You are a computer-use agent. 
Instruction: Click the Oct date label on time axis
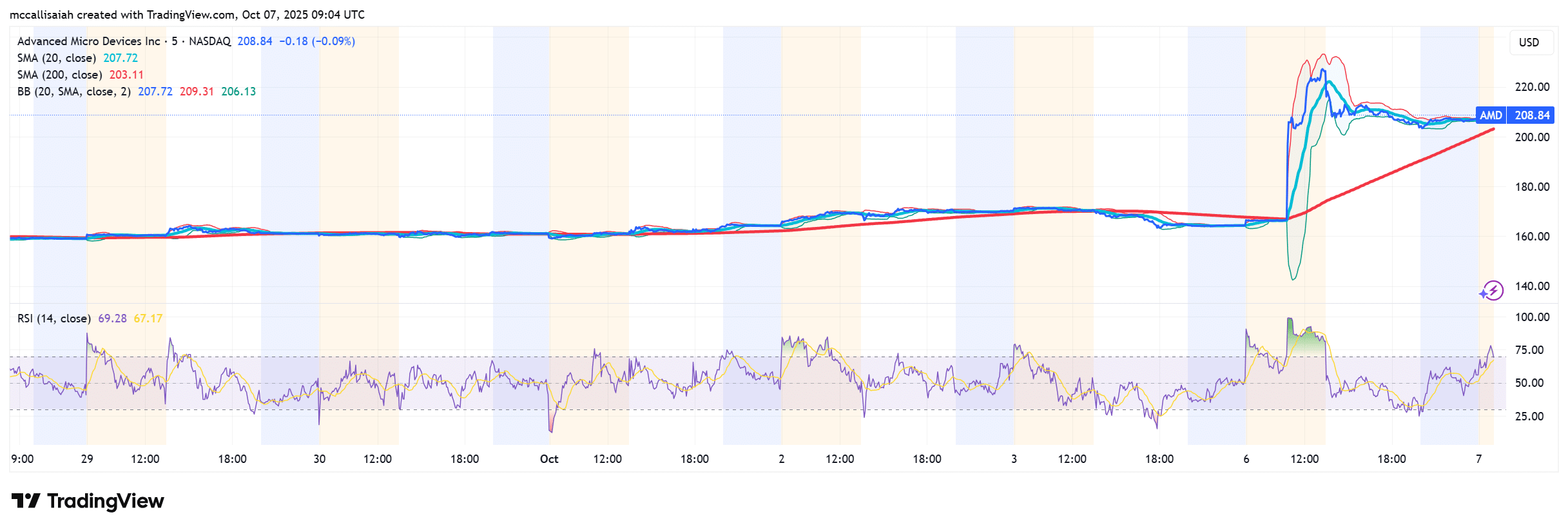tap(549, 459)
